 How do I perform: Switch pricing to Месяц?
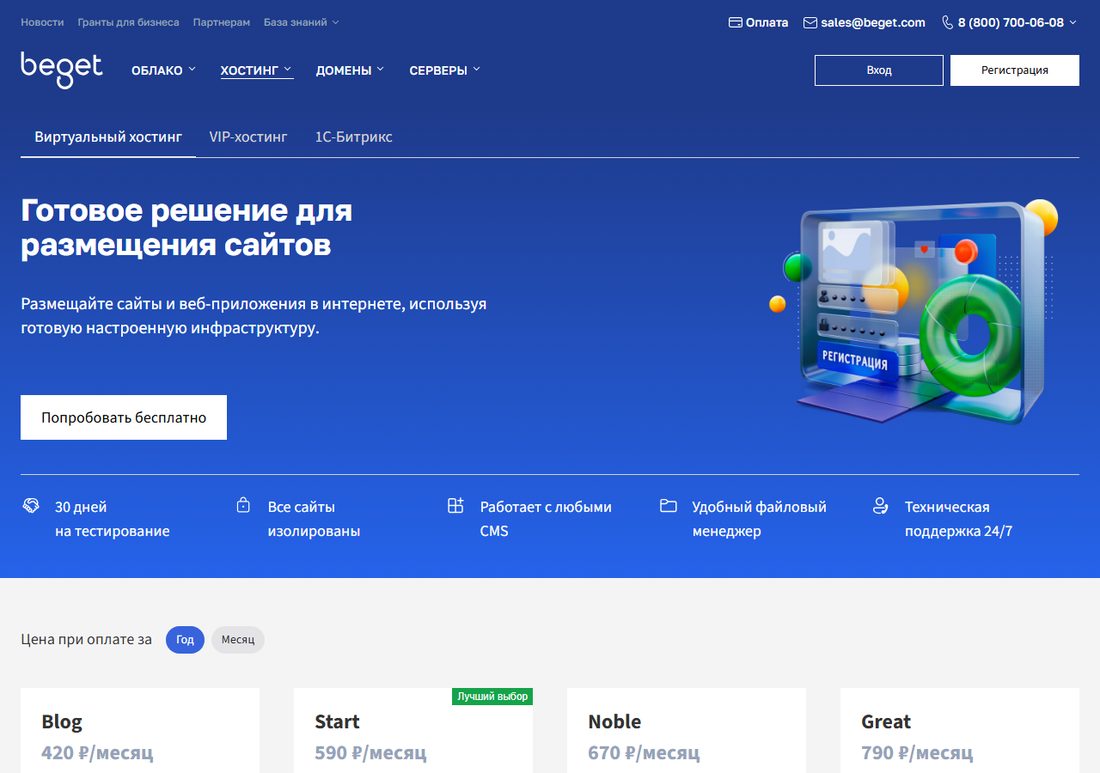pyautogui.click(x=238, y=640)
